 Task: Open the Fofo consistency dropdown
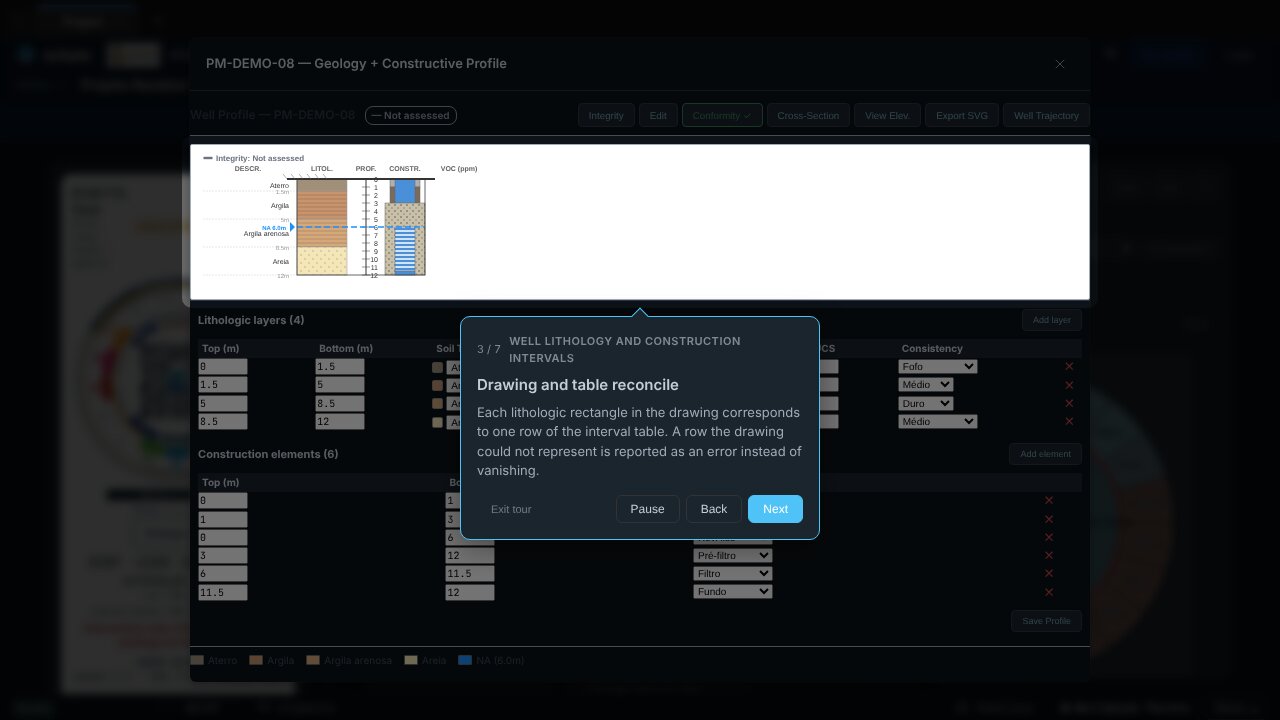point(937,367)
